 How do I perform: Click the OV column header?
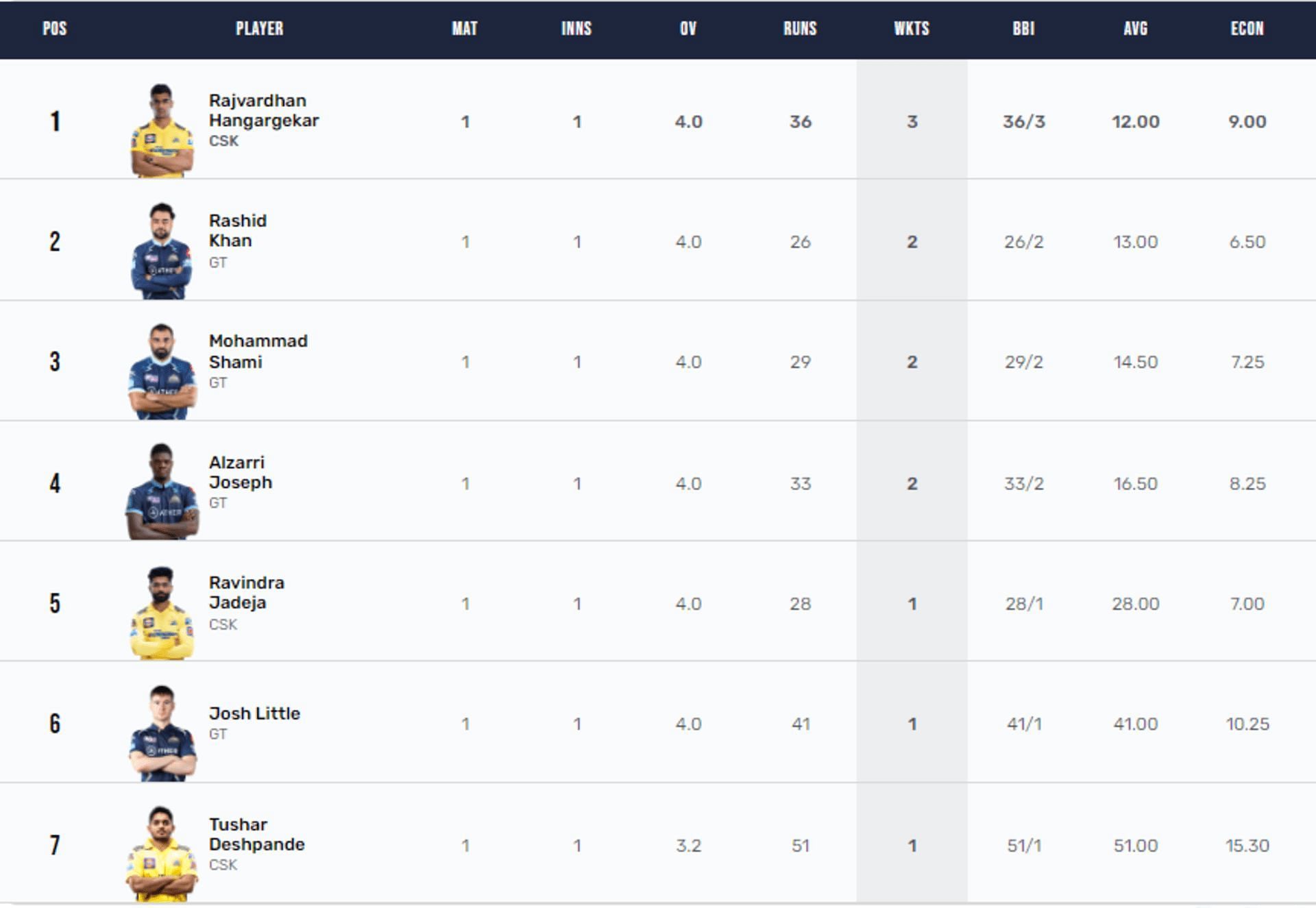coord(688,29)
